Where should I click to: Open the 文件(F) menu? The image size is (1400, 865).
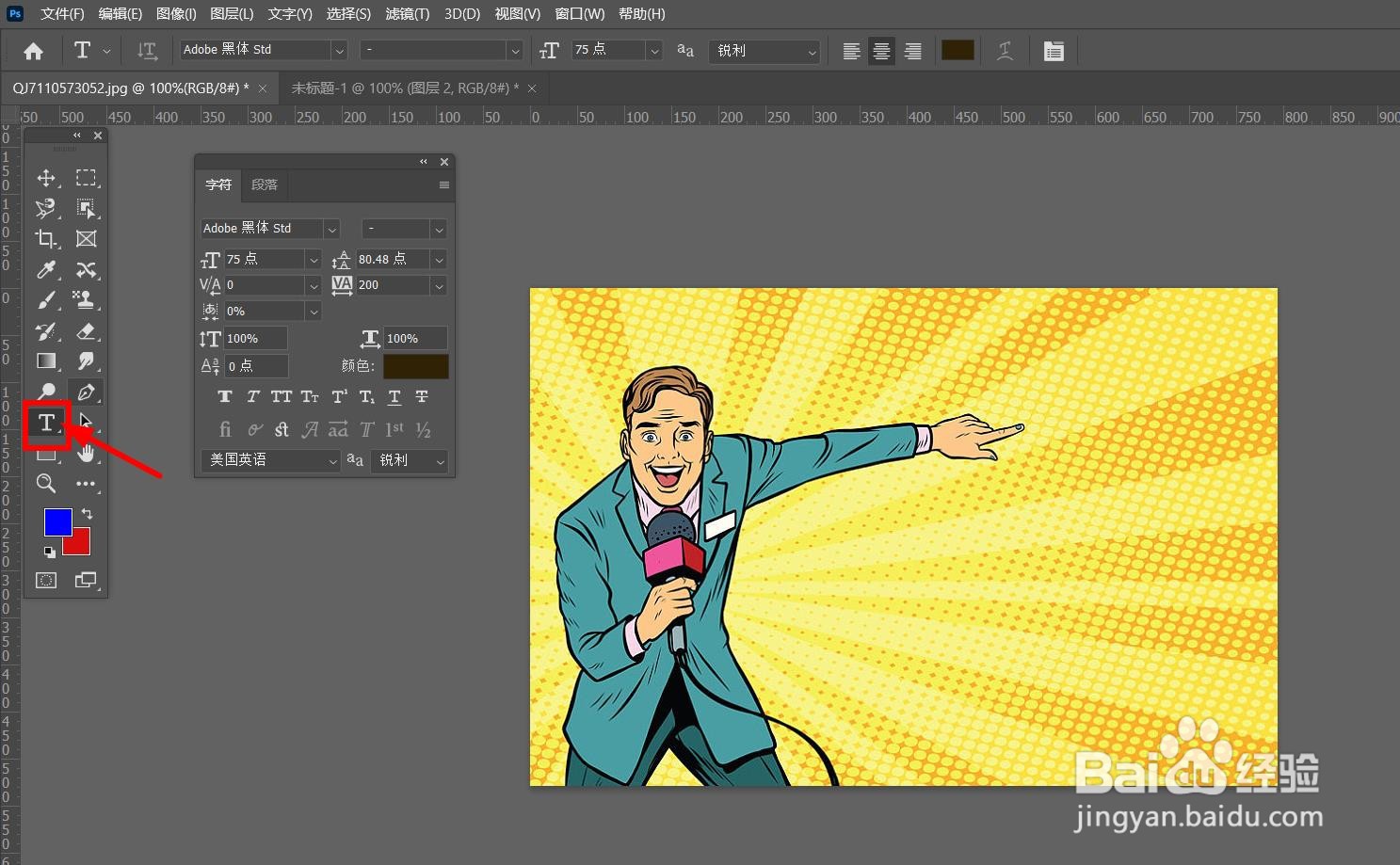pos(62,13)
